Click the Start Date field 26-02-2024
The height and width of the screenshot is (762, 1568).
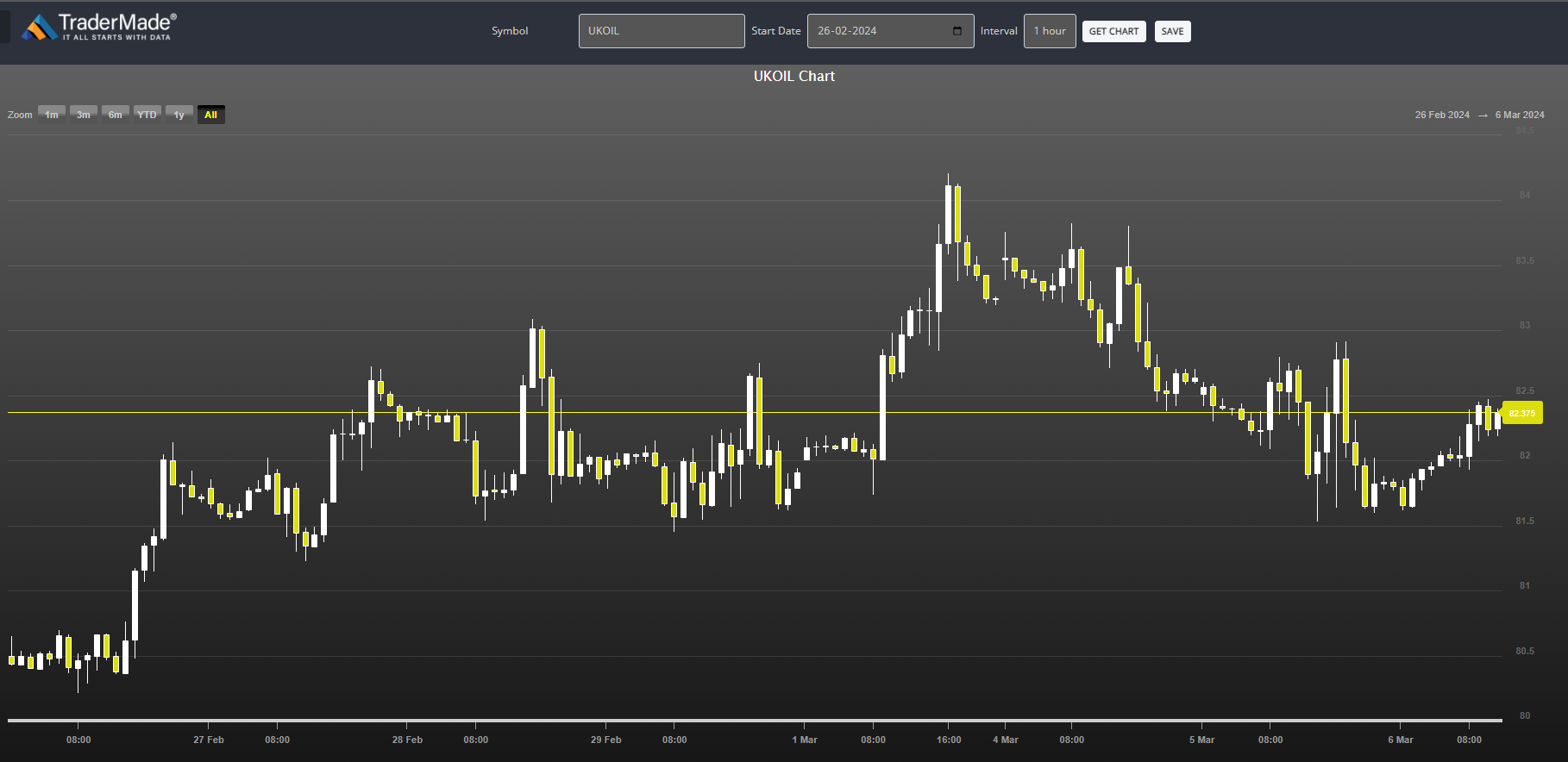coord(890,31)
